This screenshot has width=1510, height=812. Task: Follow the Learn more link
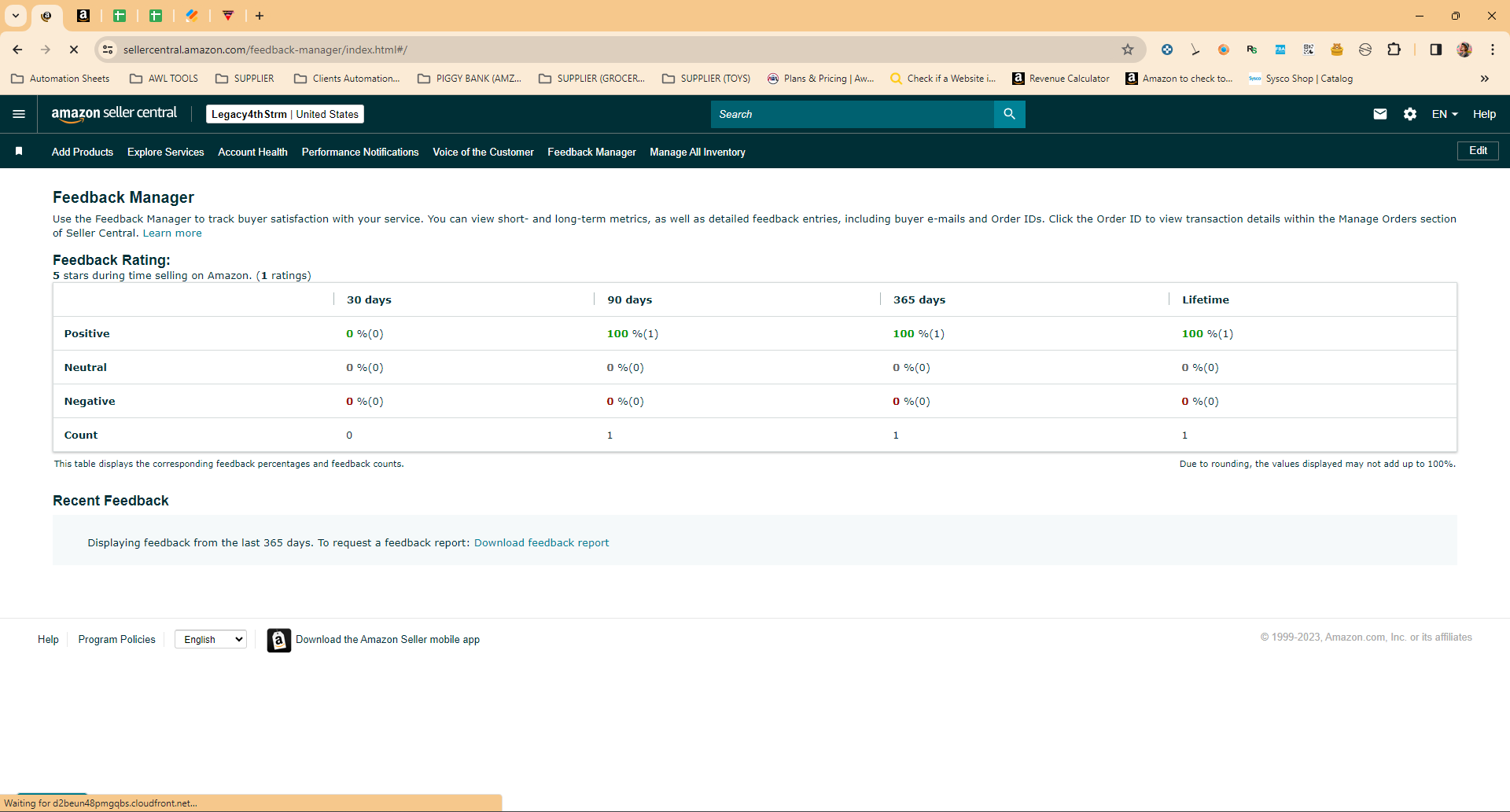pos(172,233)
